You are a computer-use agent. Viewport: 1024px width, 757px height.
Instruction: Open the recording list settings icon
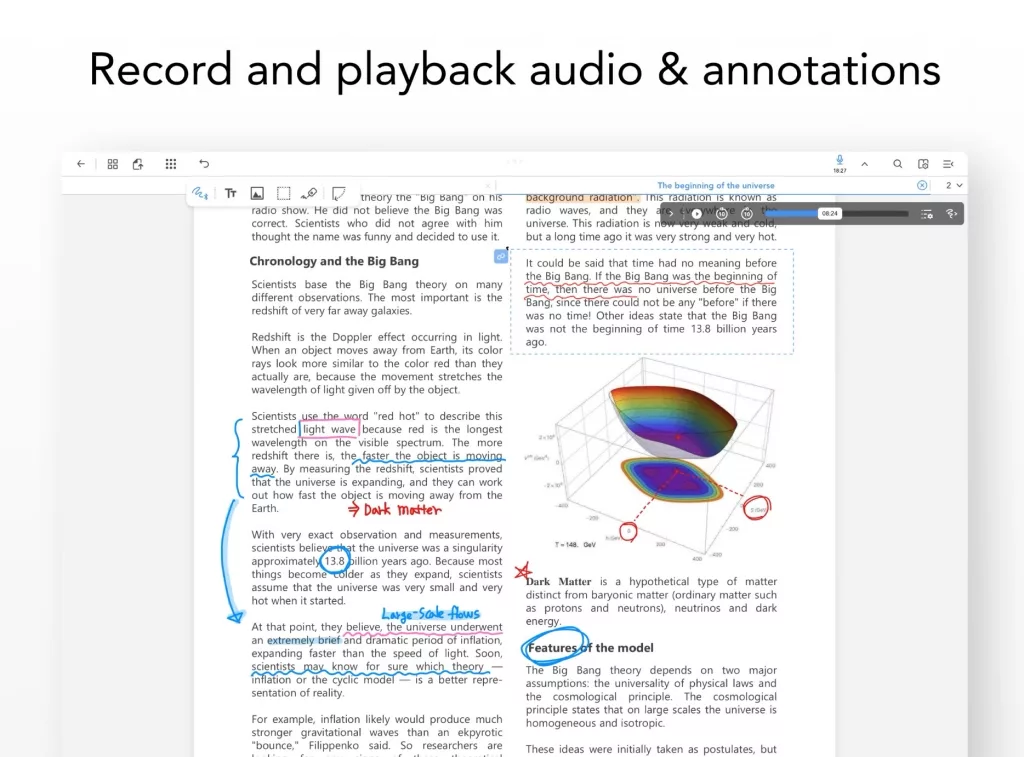(927, 214)
